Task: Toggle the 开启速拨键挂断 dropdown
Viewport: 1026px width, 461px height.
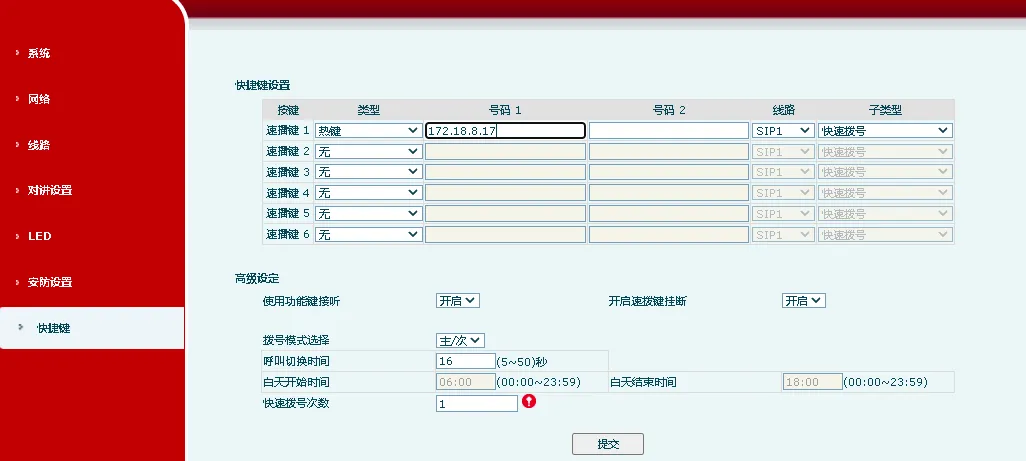Action: 803,300
